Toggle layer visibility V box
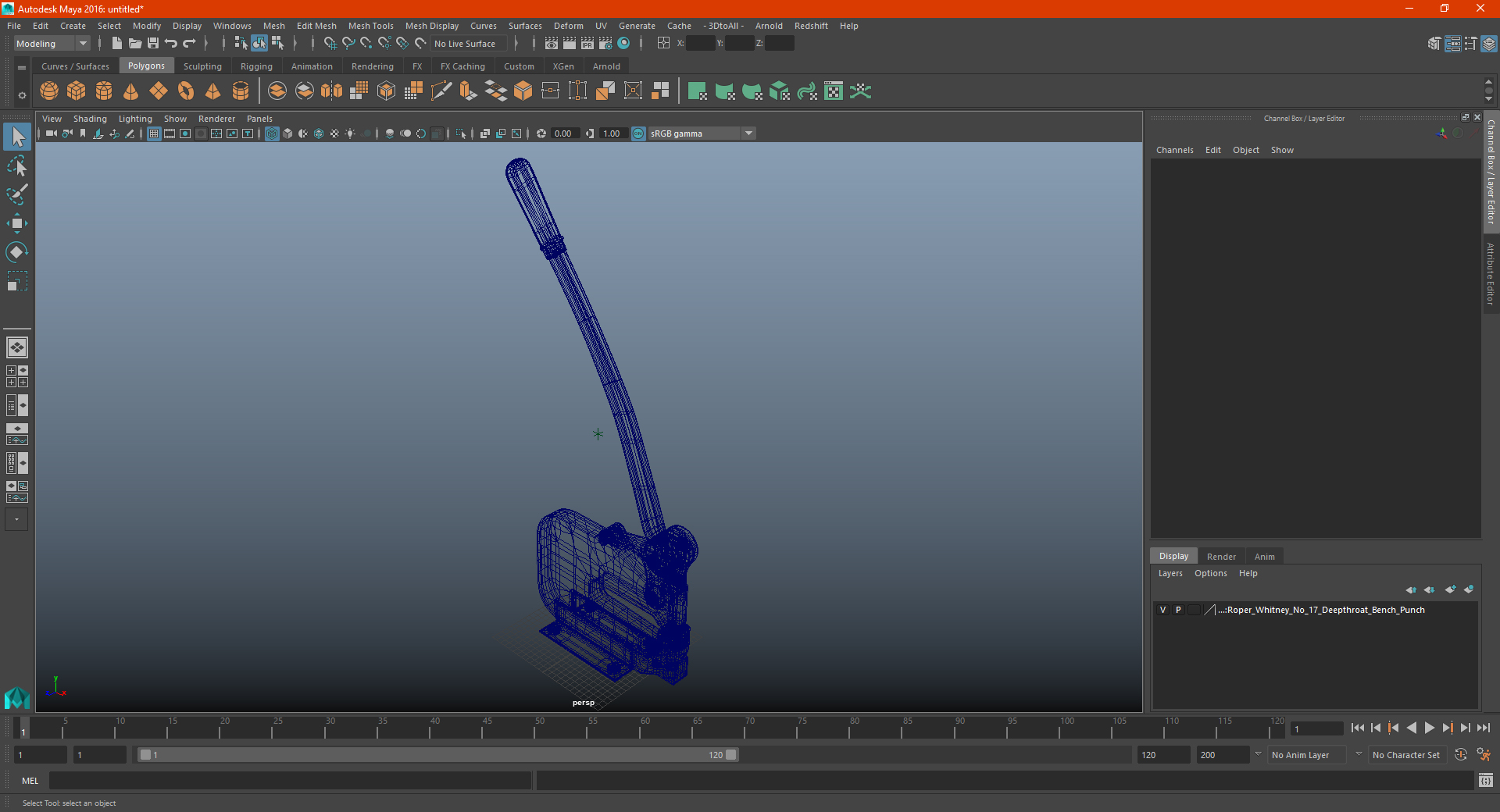Viewport: 1500px width, 812px height. pos(1163,610)
